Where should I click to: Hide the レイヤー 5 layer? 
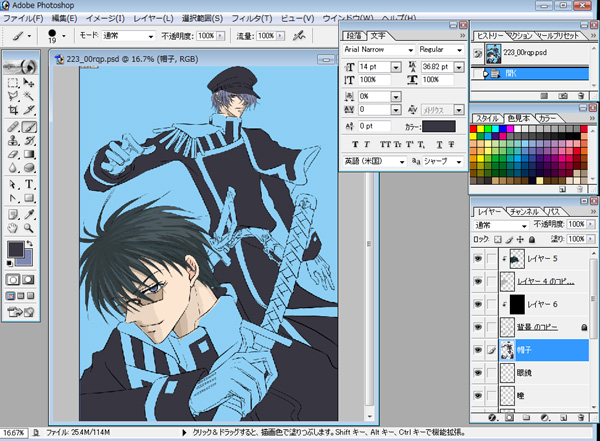[x=478, y=259]
